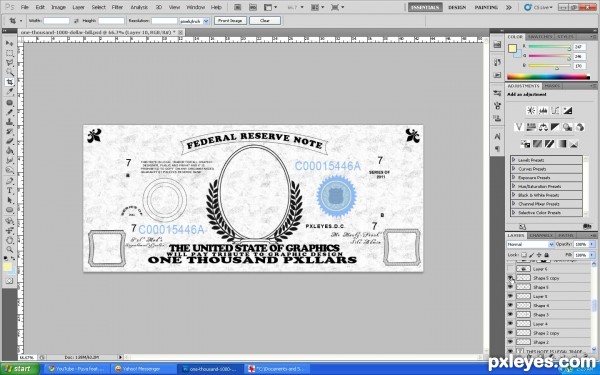Click the Channel Mixer adjustment icon
Image resolution: width=600 pixels, height=375 pixels.
(x=580, y=127)
